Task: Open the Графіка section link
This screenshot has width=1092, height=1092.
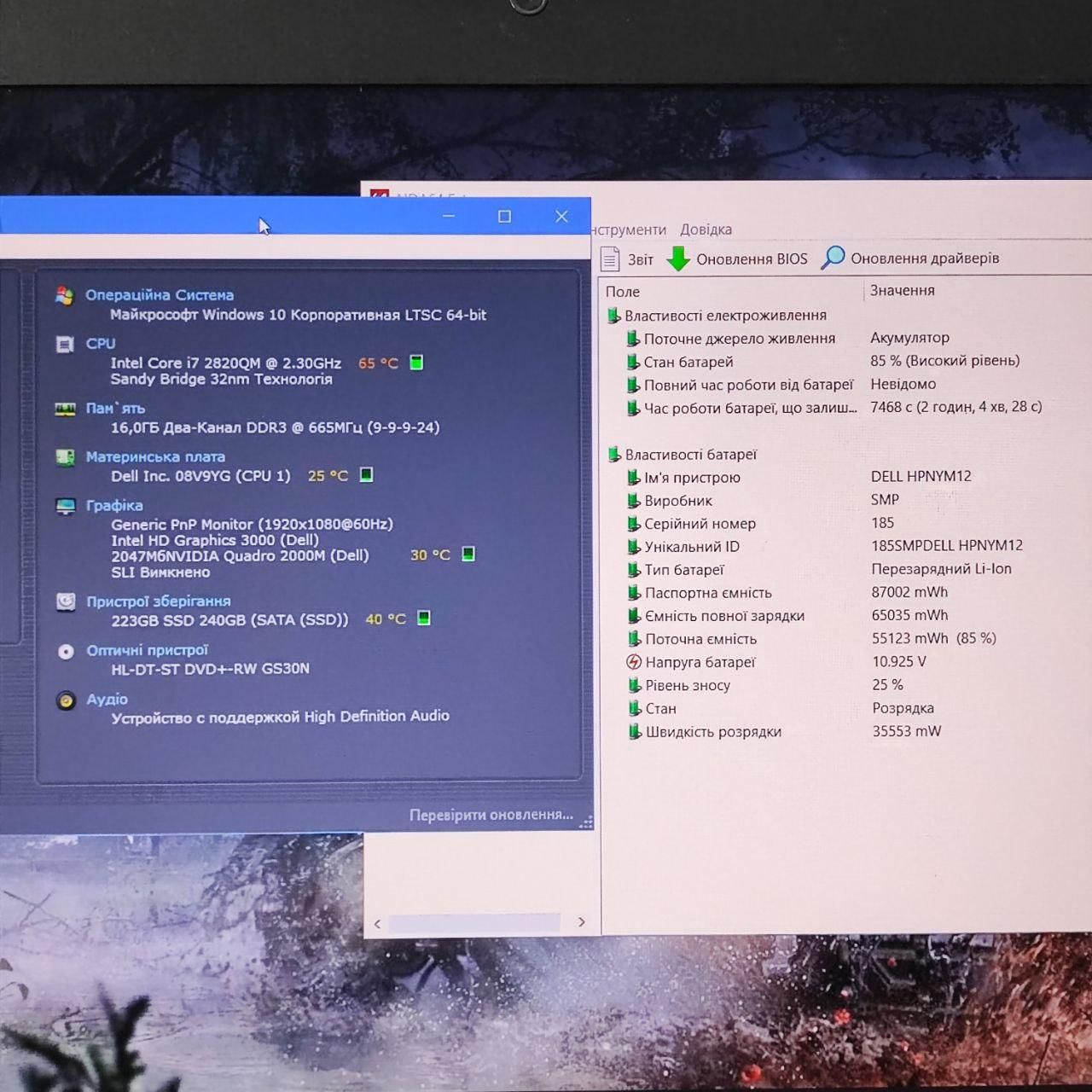Action: tap(114, 506)
